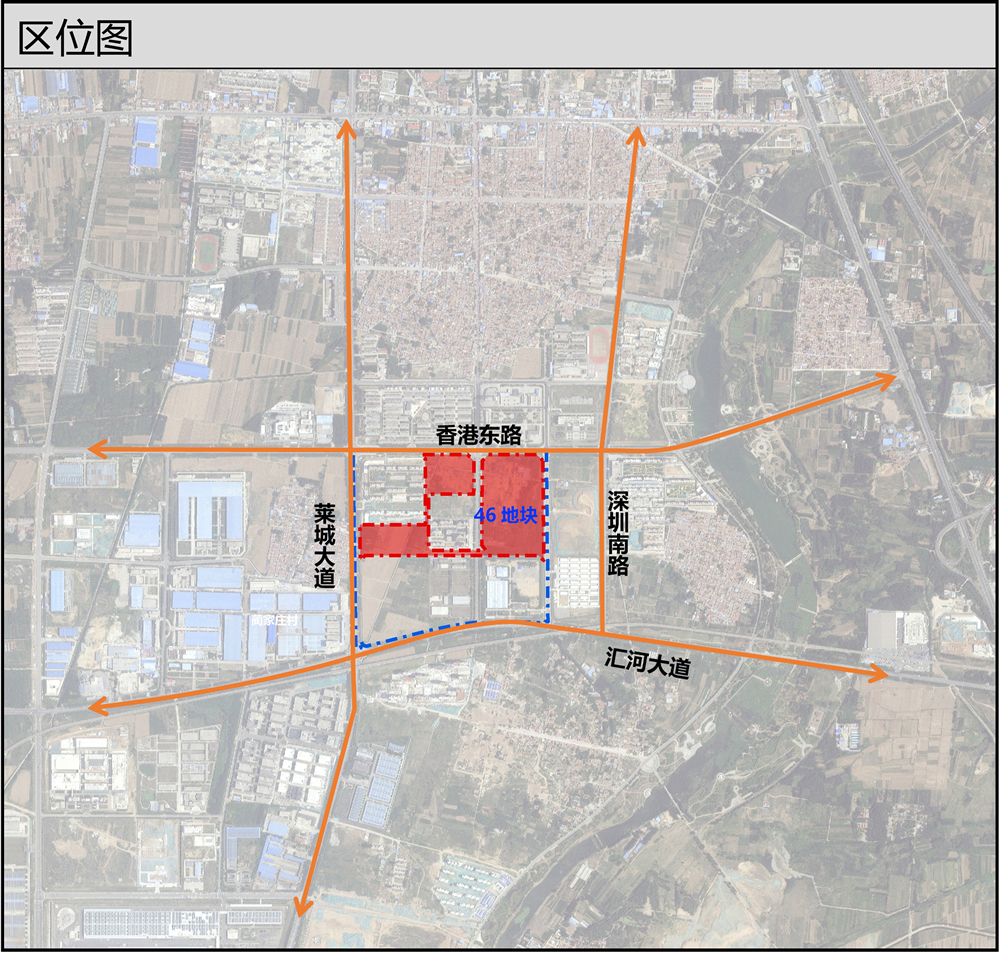Click intersection of 香港东路 and 深圳南路
This screenshot has width=1000, height=954.
[x=601, y=451]
